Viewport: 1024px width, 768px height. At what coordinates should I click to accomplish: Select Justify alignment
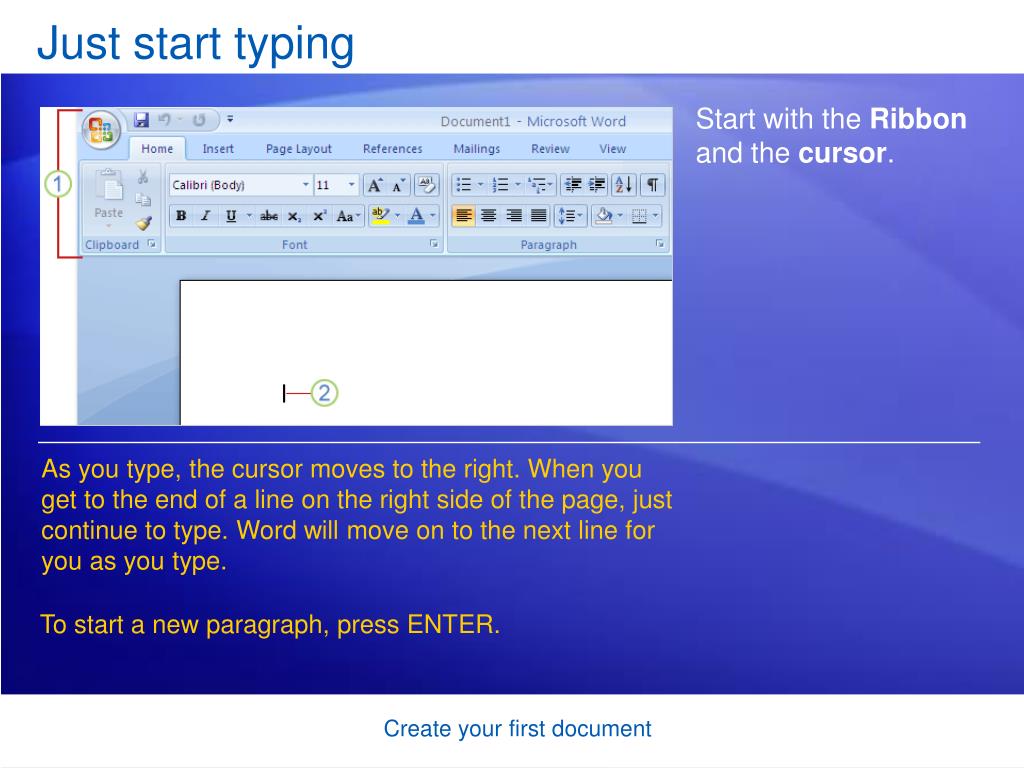click(x=539, y=216)
